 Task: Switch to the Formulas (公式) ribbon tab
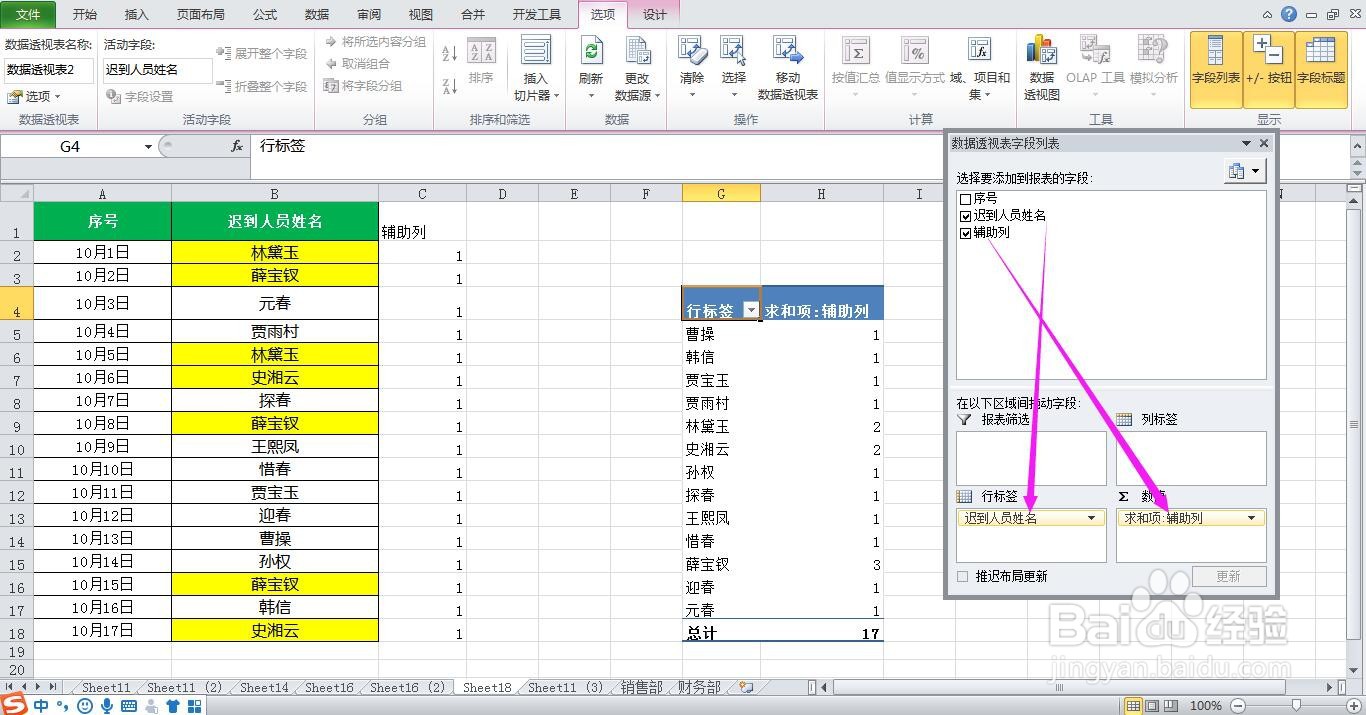click(x=265, y=14)
